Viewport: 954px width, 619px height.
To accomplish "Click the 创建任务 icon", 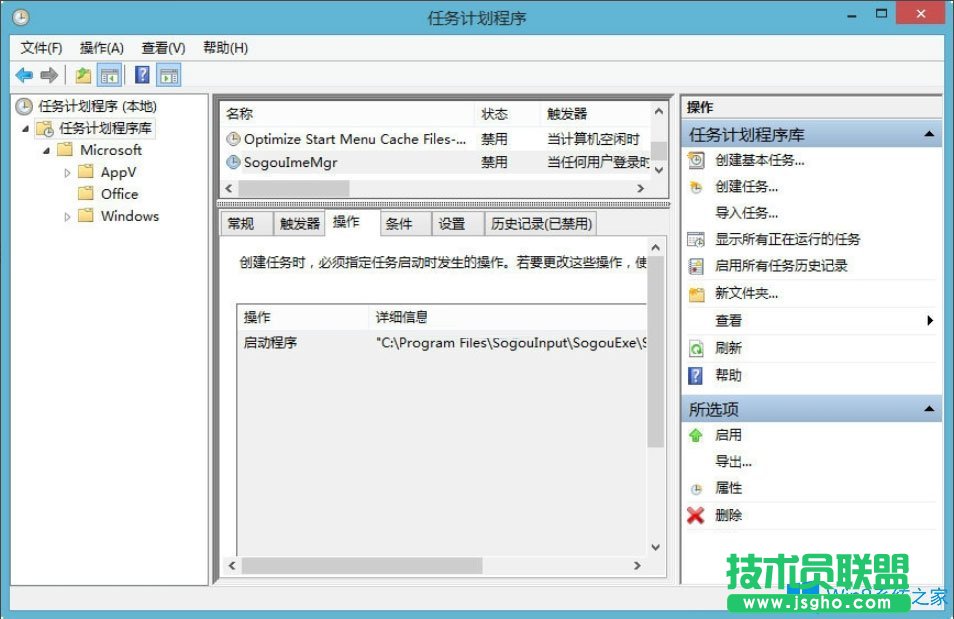I will pos(698,187).
